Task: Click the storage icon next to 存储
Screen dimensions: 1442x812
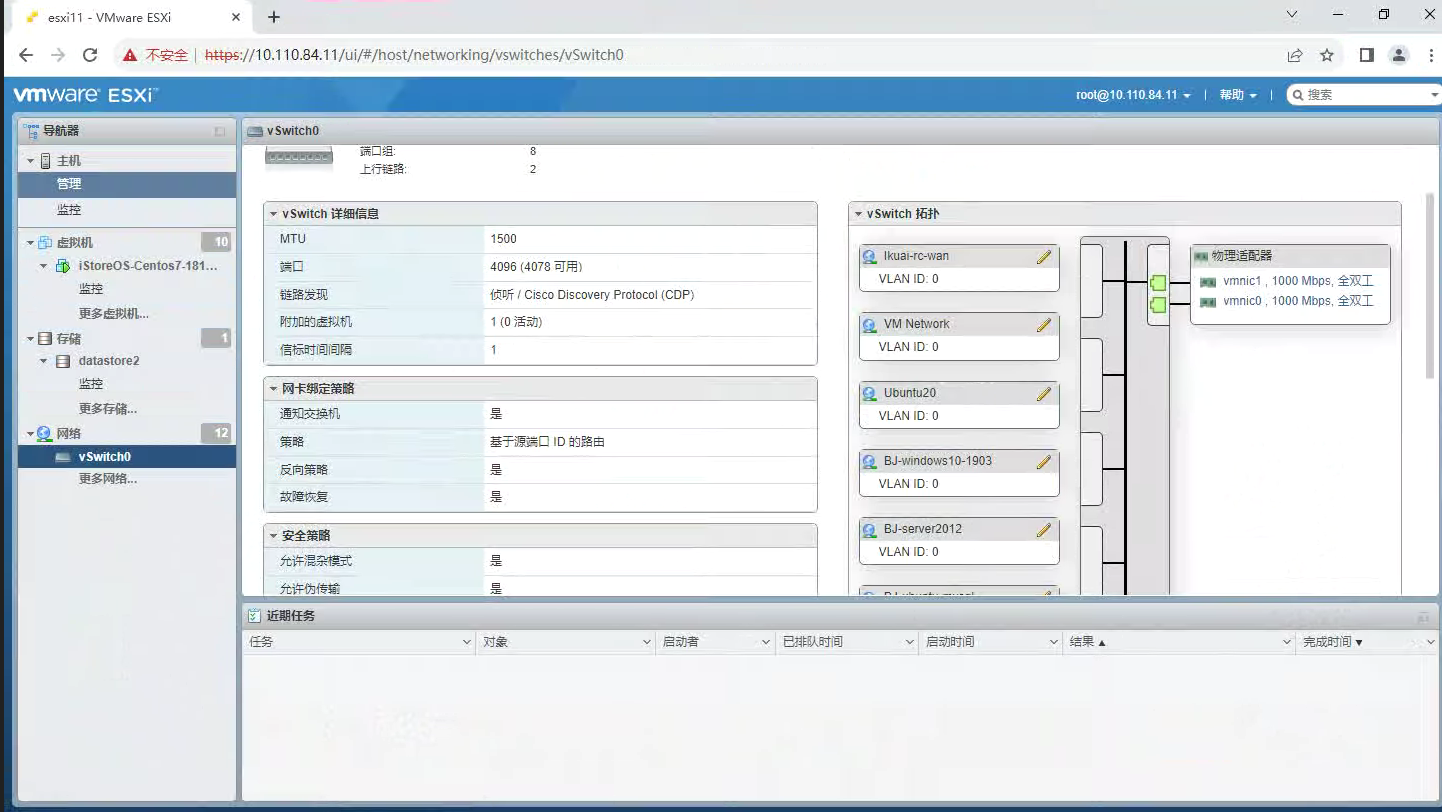Action: pyautogui.click(x=45, y=339)
